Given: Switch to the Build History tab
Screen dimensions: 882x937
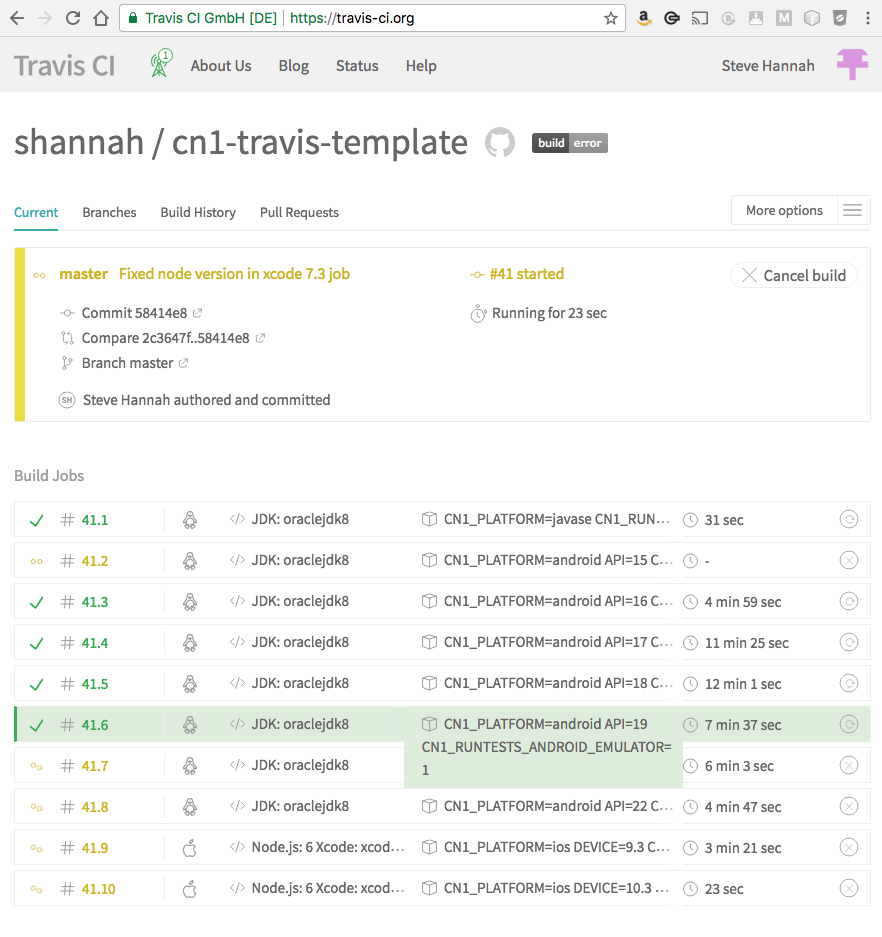Looking at the screenshot, I should [x=197, y=212].
